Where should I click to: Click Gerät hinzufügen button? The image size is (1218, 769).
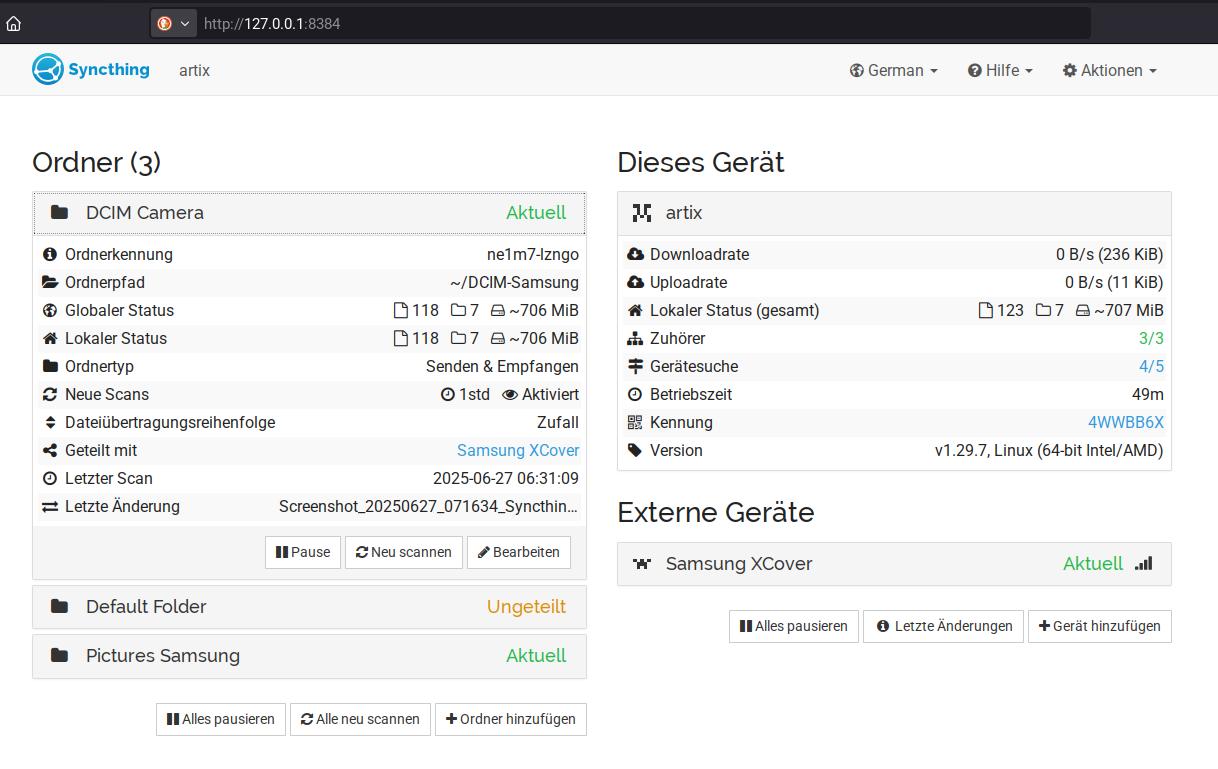[1100, 626]
